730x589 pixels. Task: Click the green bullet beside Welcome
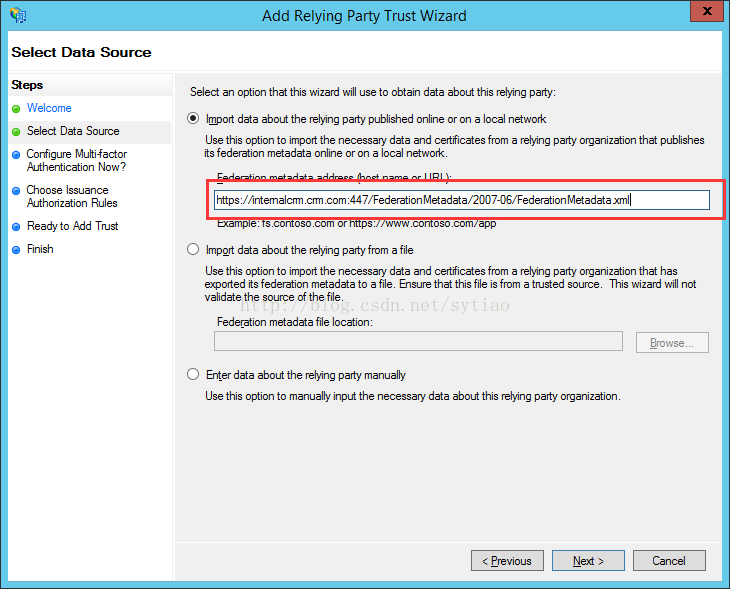pyautogui.click(x=16, y=109)
